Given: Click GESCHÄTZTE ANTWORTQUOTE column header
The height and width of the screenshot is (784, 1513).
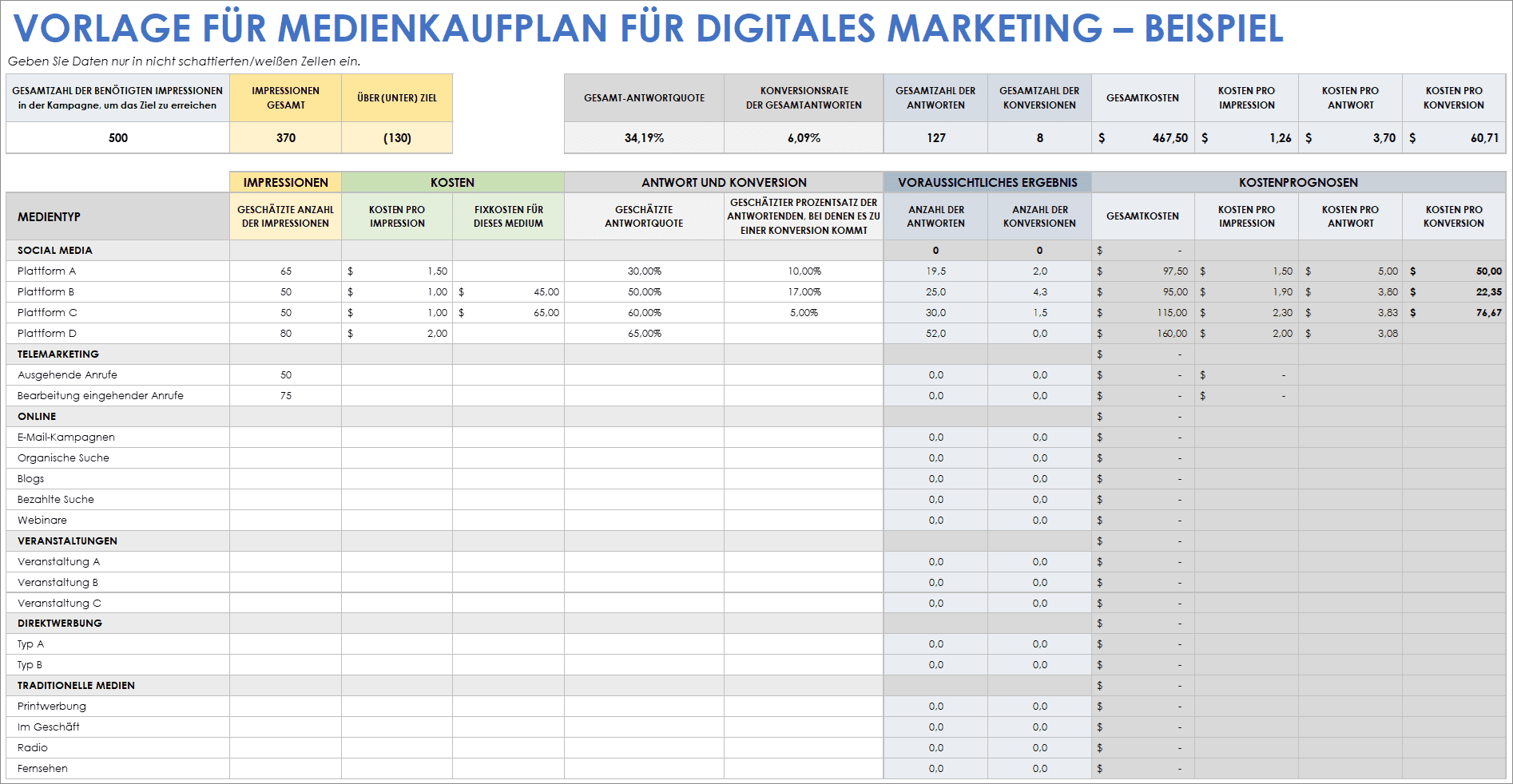Looking at the screenshot, I should coord(644,216).
